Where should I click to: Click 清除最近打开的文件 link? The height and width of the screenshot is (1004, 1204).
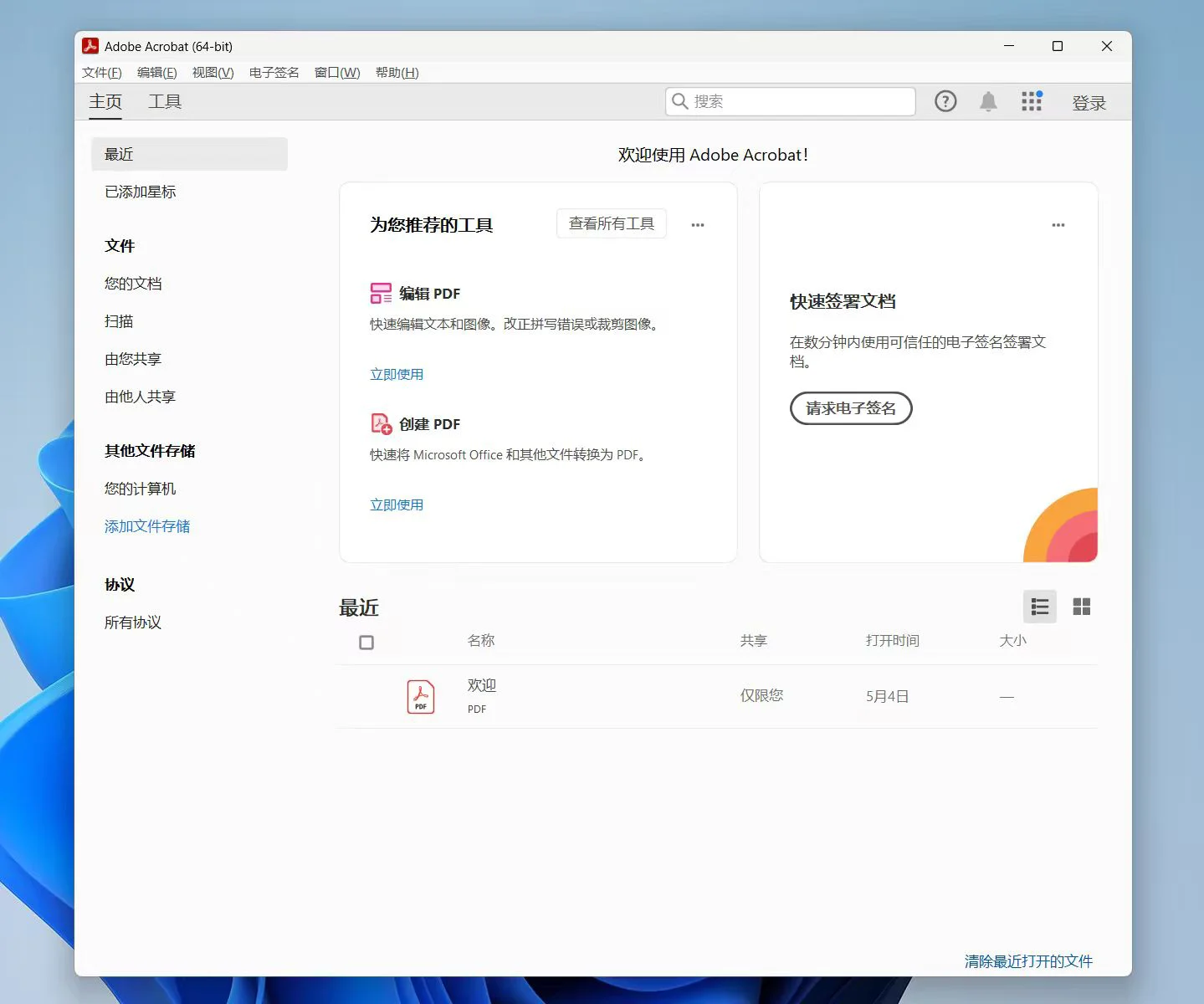(1028, 961)
